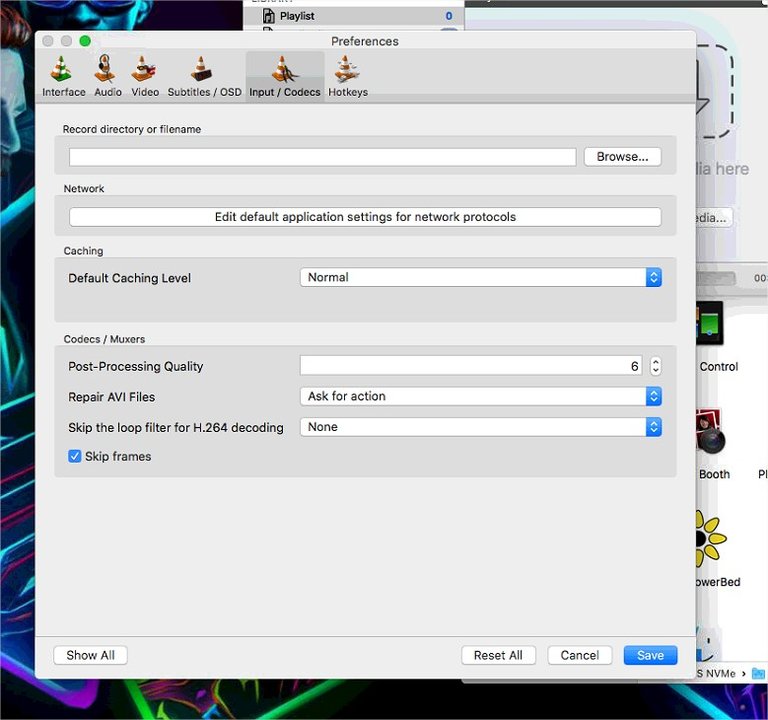
Task: Click the Post-Processing Quality value field
Action: click(471, 366)
